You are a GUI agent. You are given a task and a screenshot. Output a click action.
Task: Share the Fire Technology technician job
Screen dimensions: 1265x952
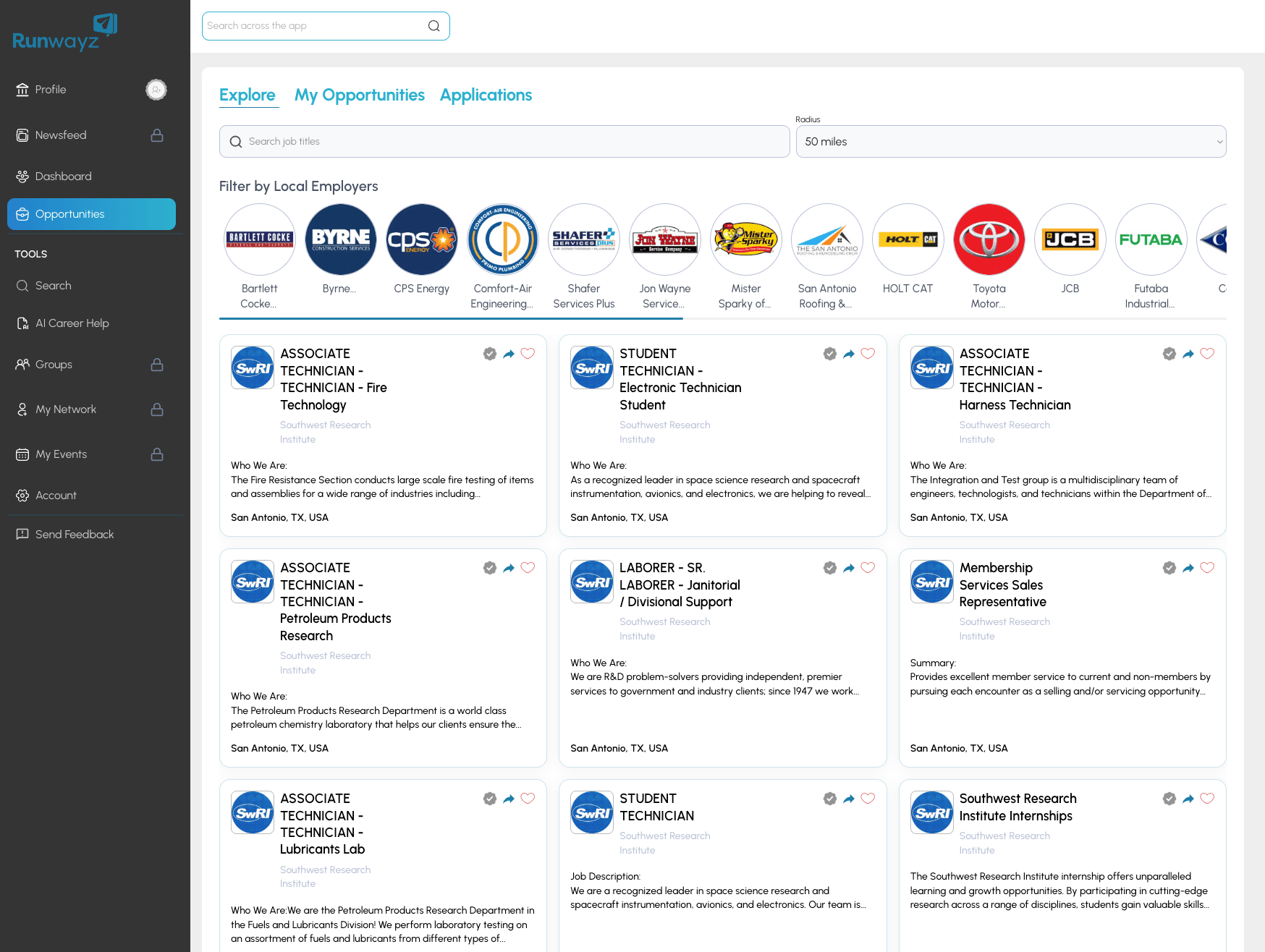(x=509, y=354)
